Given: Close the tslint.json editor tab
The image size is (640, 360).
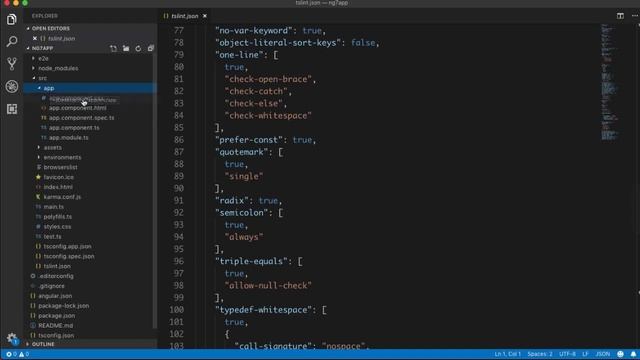Looking at the screenshot, I should [x=205, y=16].
